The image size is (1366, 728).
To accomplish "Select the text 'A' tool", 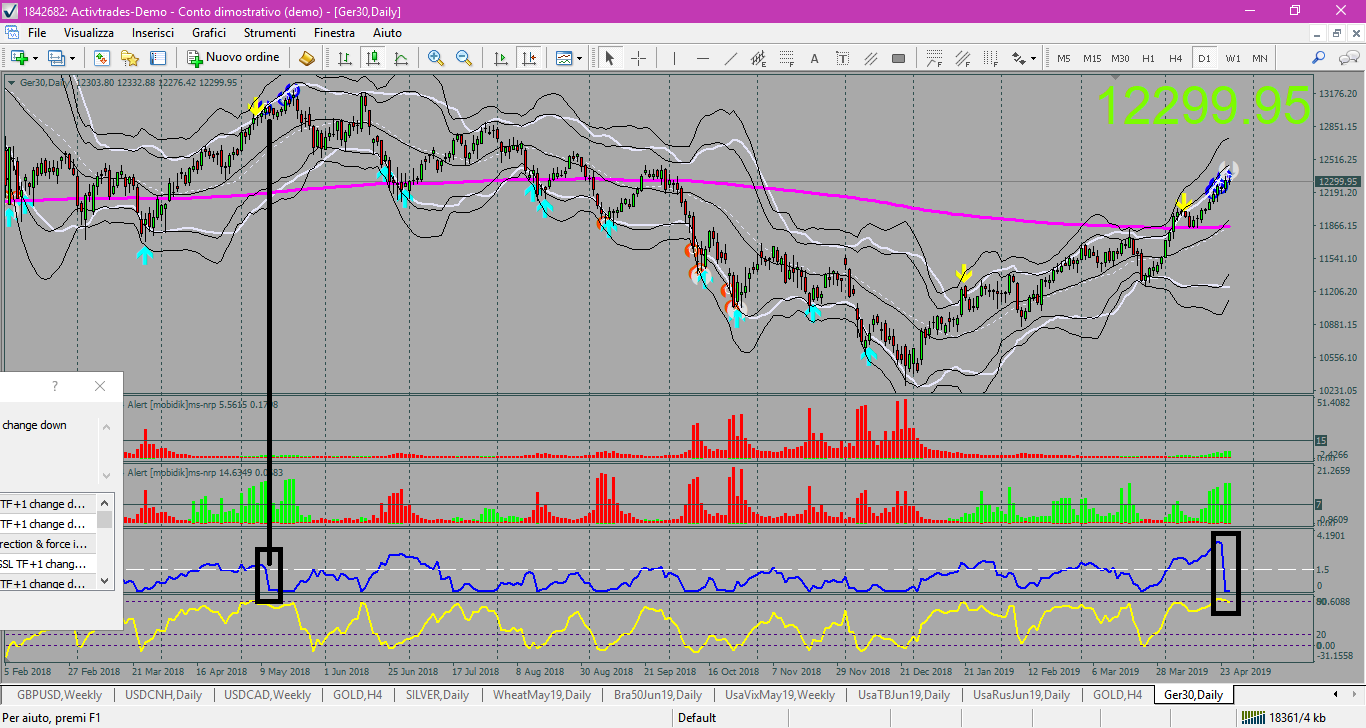I will point(815,58).
